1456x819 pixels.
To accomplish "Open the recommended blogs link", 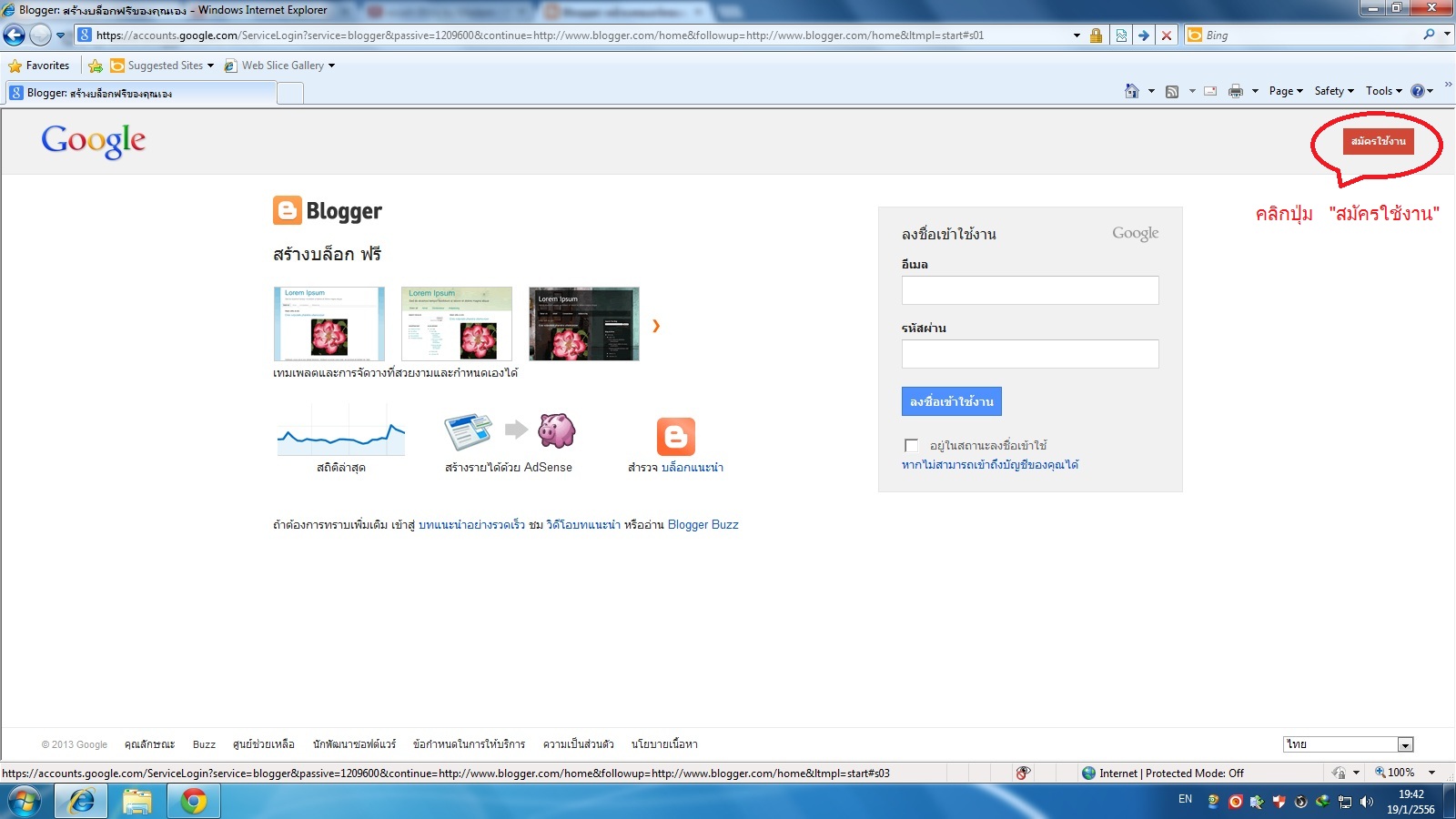I will 693,468.
